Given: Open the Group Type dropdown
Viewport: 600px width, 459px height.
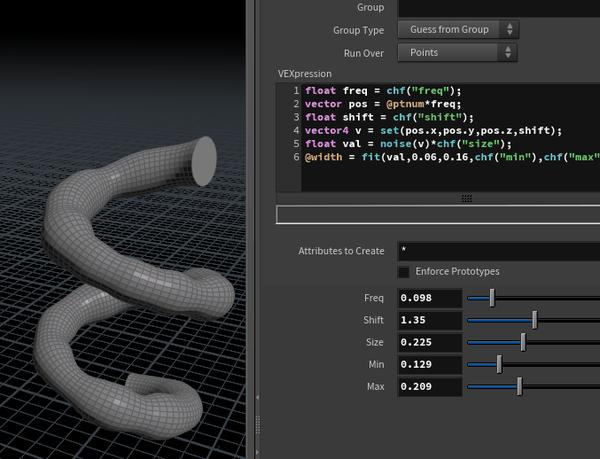Looking at the screenshot, I should [x=457, y=30].
